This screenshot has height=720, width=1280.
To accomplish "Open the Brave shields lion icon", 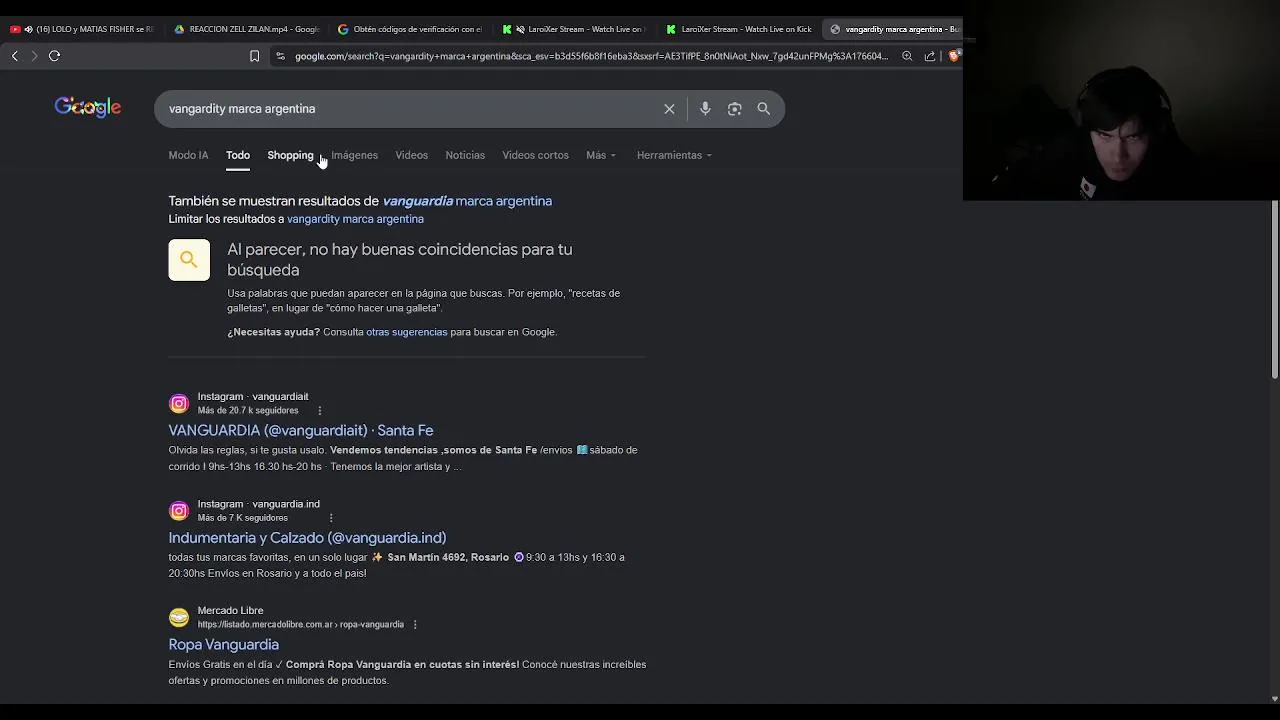I will click(953, 56).
